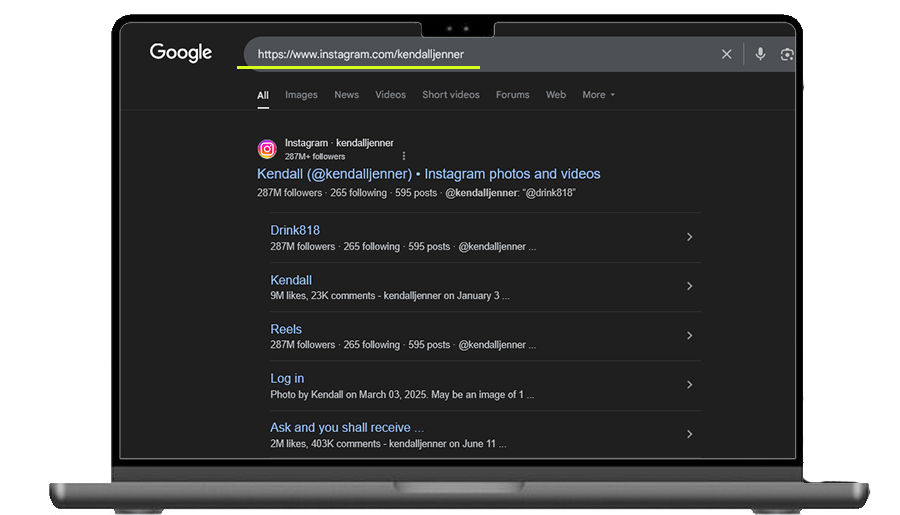
Task: Click the Google logo
Action: point(181,52)
